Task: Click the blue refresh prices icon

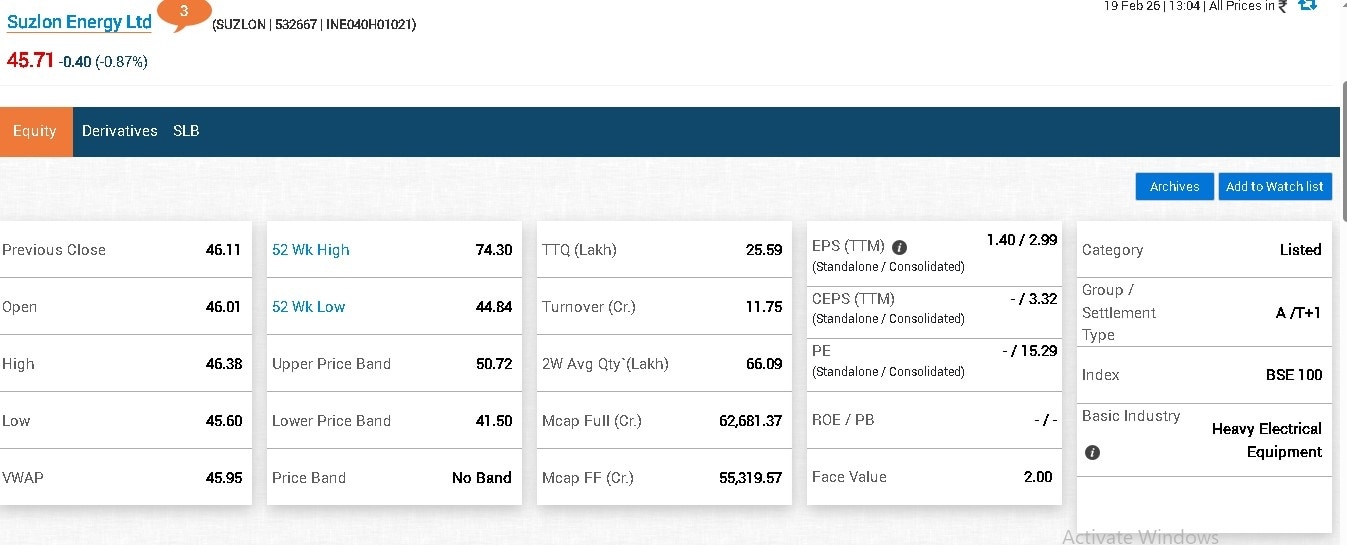Action: click(1306, 6)
